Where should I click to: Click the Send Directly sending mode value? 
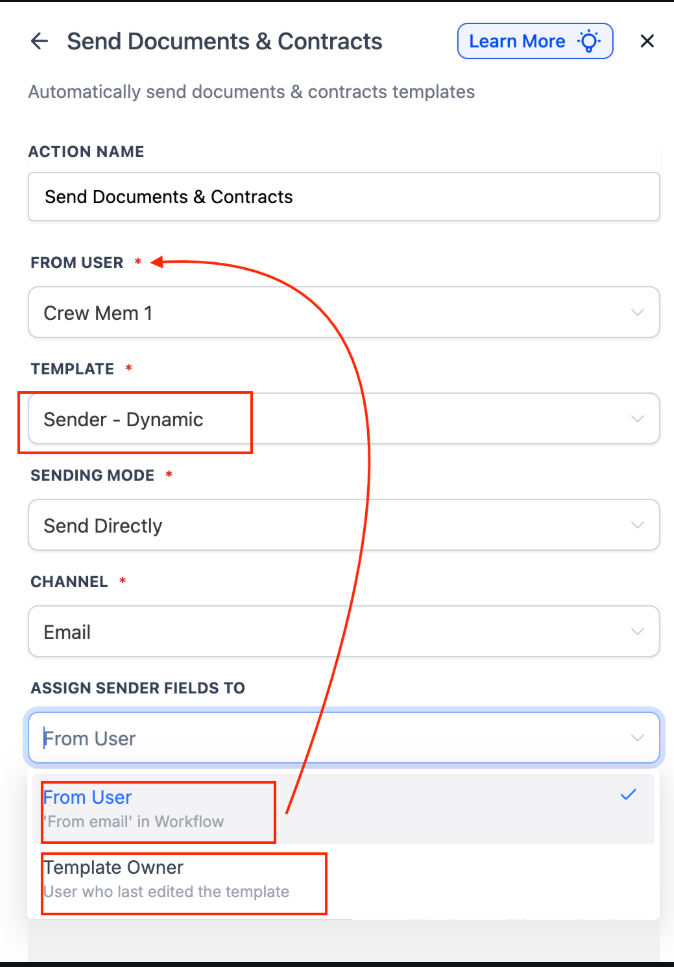pyautogui.click(x=103, y=526)
